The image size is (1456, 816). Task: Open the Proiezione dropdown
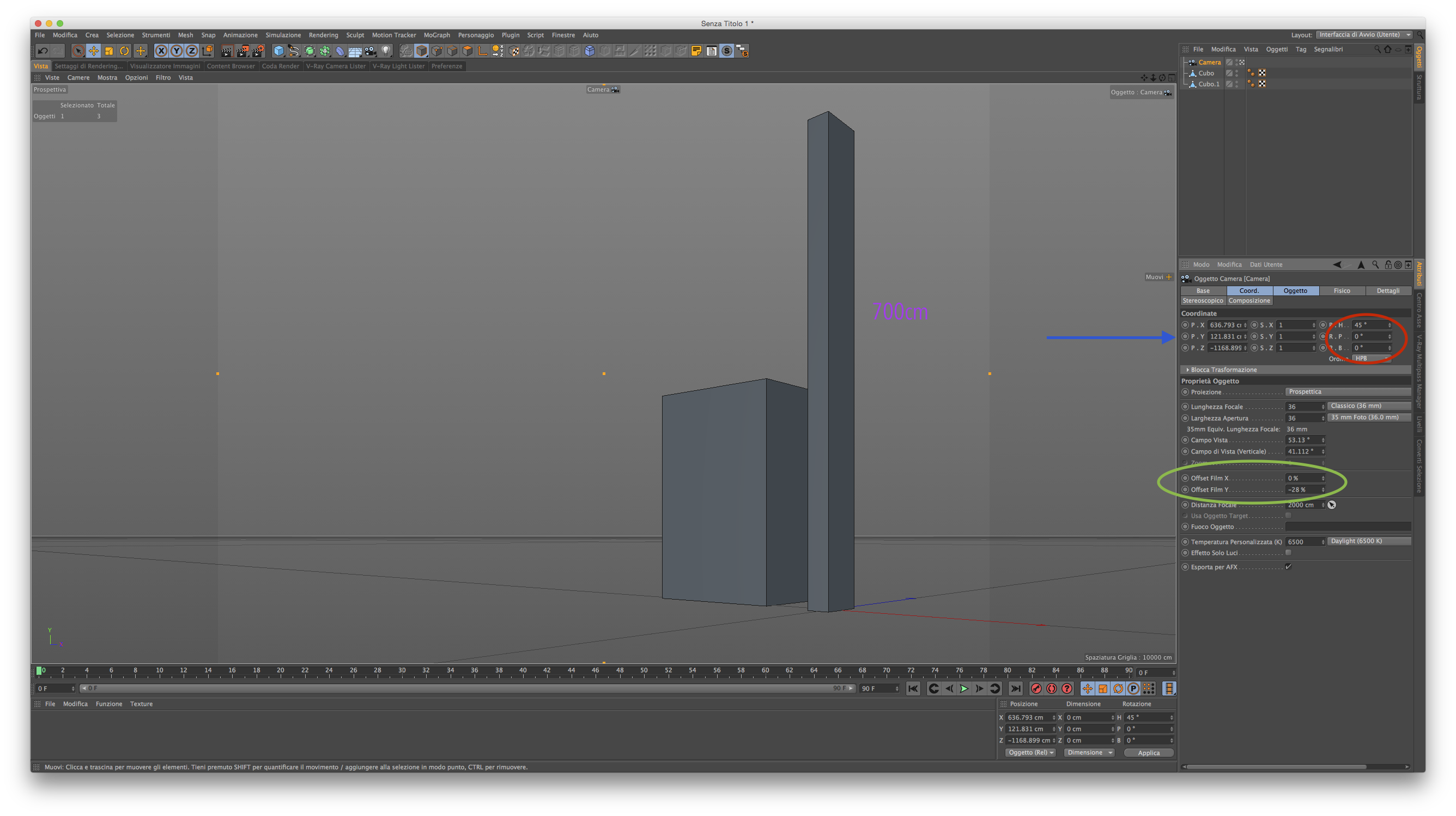(x=1348, y=392)
